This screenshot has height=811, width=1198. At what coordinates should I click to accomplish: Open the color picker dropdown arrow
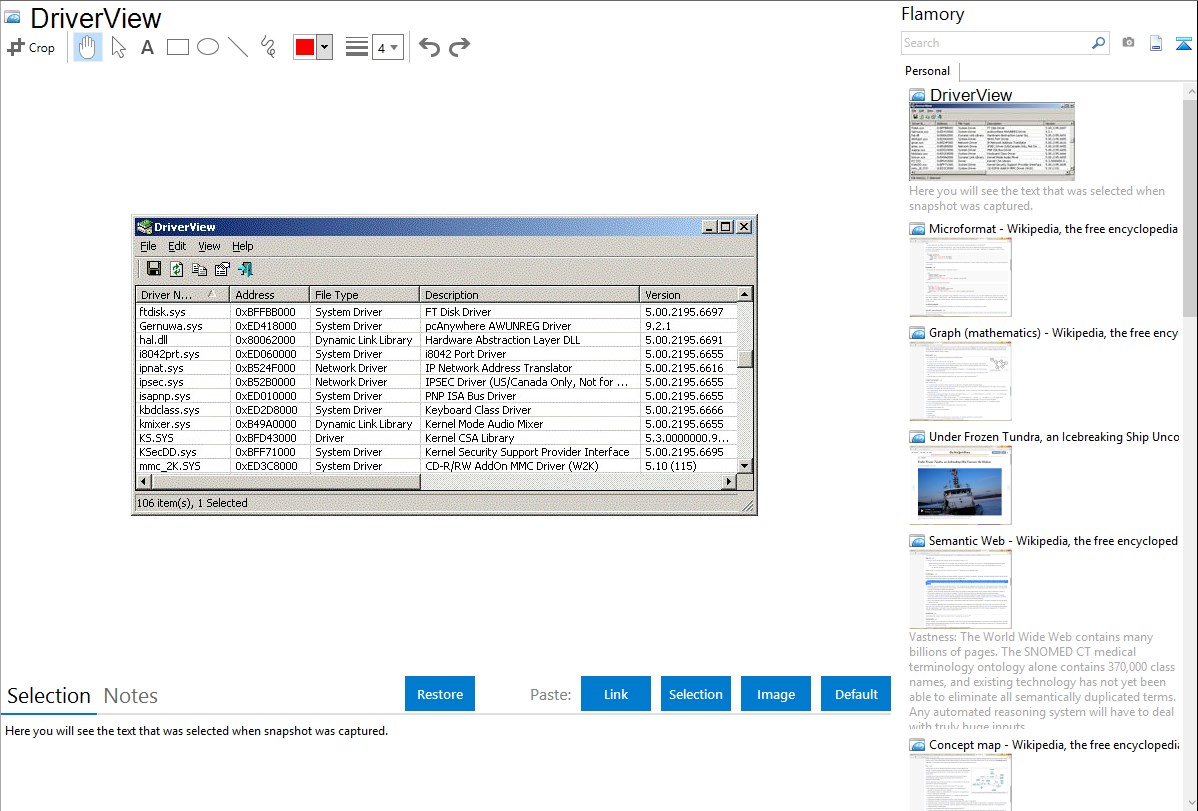(x=325, y=47)
